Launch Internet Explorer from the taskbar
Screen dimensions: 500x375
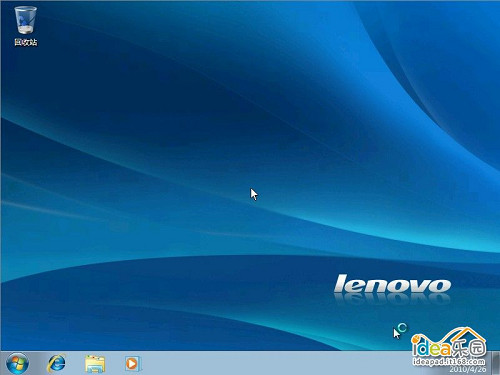[x=57, y=363]
